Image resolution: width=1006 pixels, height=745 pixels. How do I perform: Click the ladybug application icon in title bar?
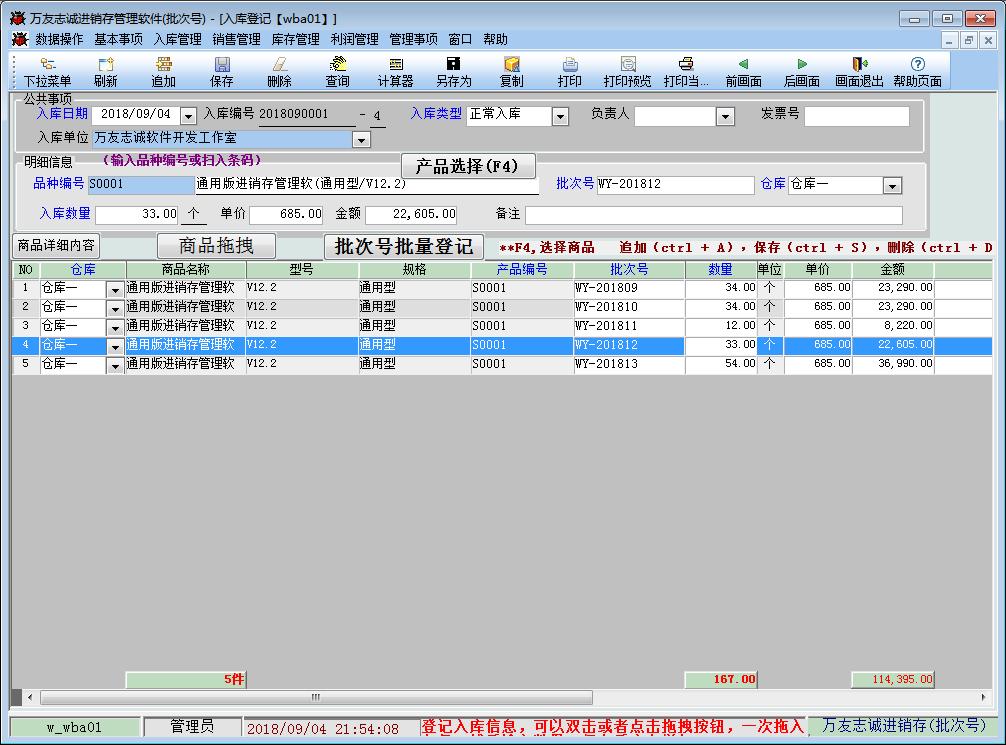click(x=17, y=19)
